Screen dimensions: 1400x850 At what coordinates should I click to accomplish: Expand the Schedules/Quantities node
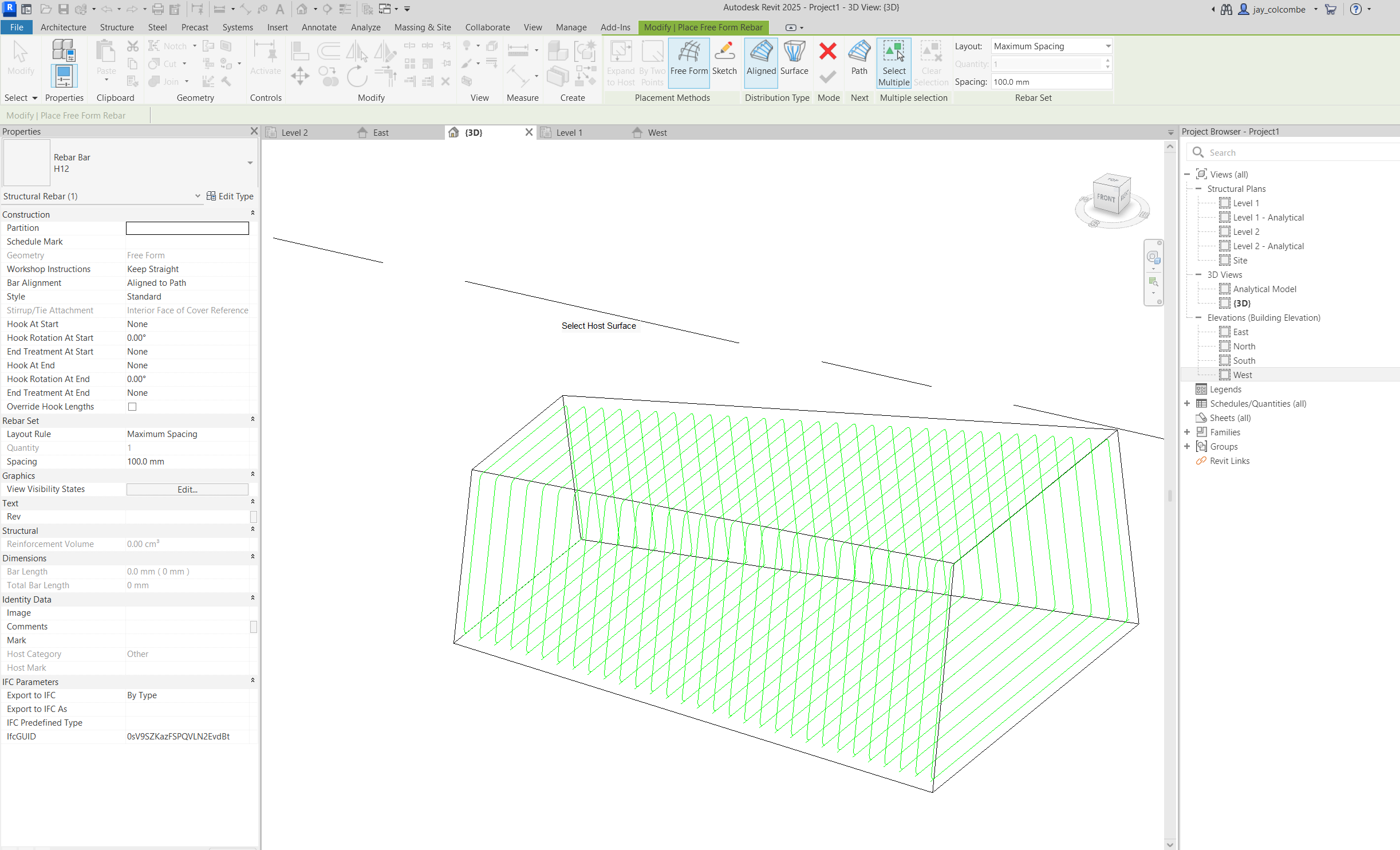[x=1187, y=403]
